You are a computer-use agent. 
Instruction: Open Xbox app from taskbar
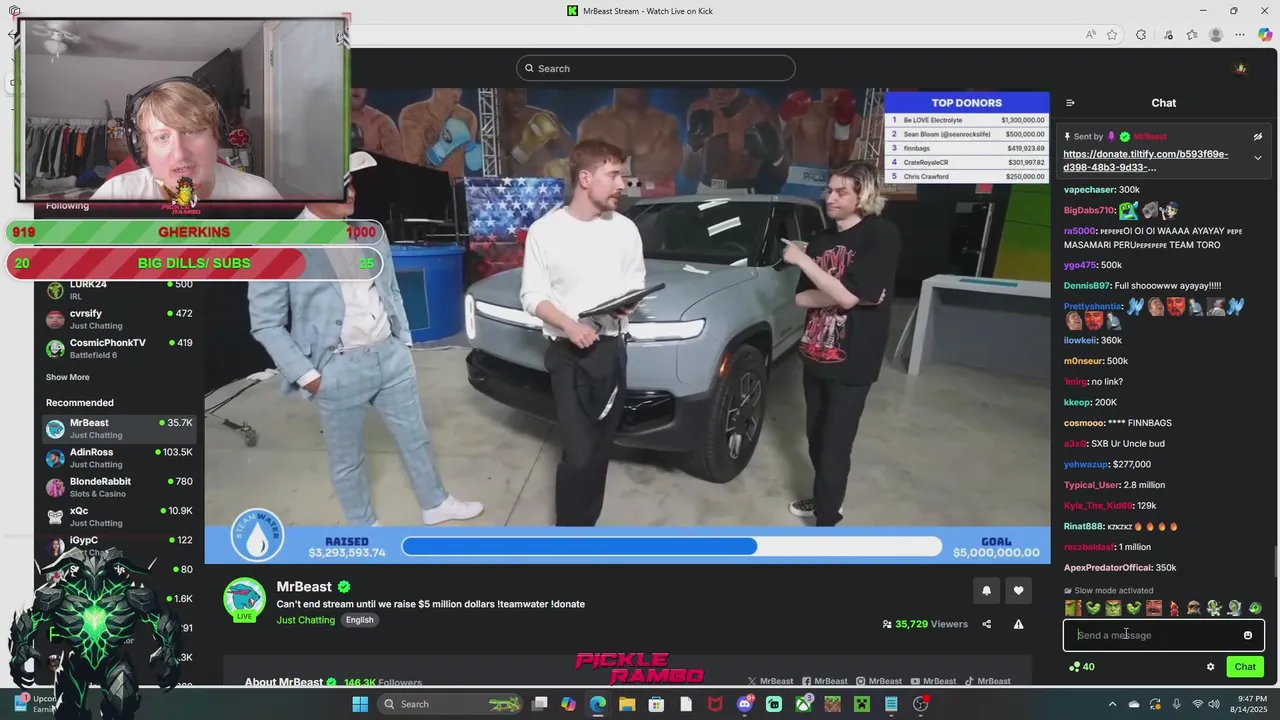[x=803, y=704]
